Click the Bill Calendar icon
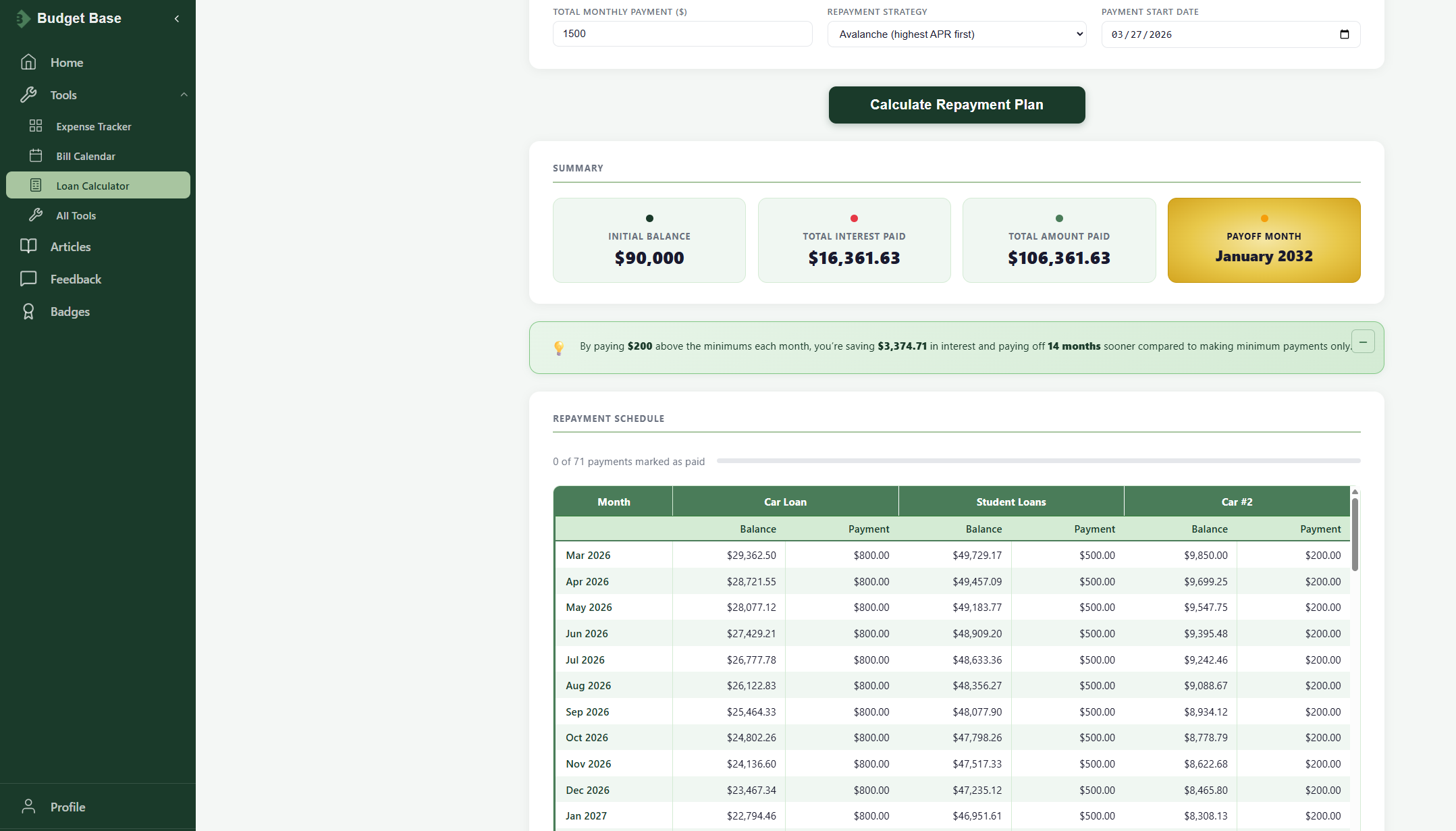Screen dimensions: 1456x831 pos(36,156)
